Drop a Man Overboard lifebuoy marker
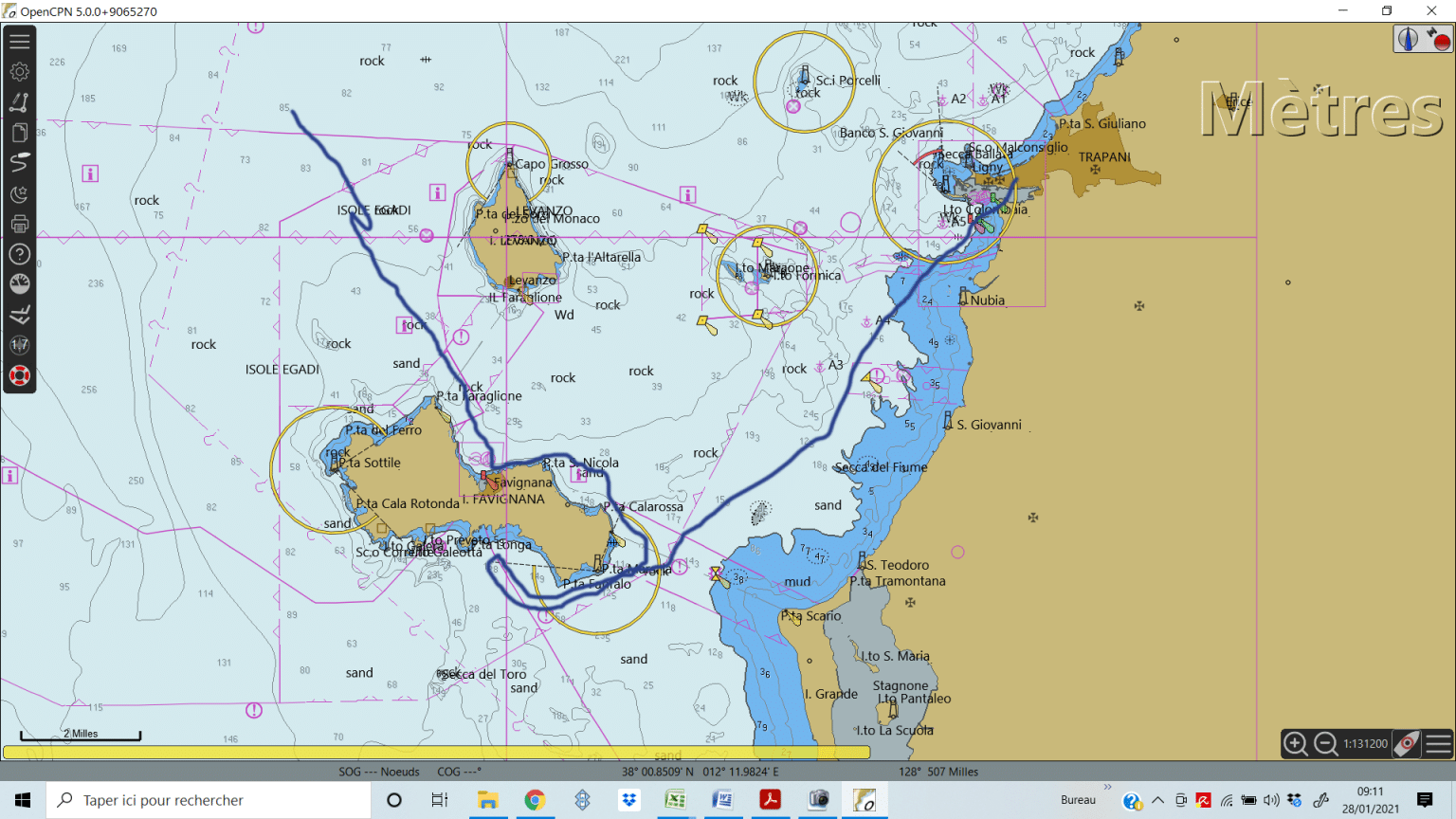Screen dimensions: 1456x819 click(19, 375)
